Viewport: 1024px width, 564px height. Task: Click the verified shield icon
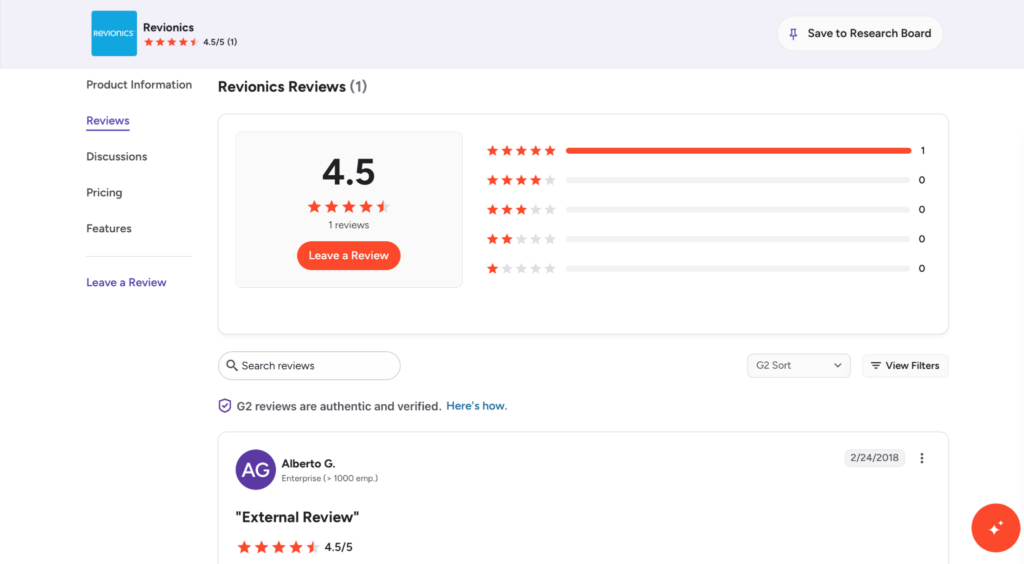pyautogui.click(x=225, y=406)
